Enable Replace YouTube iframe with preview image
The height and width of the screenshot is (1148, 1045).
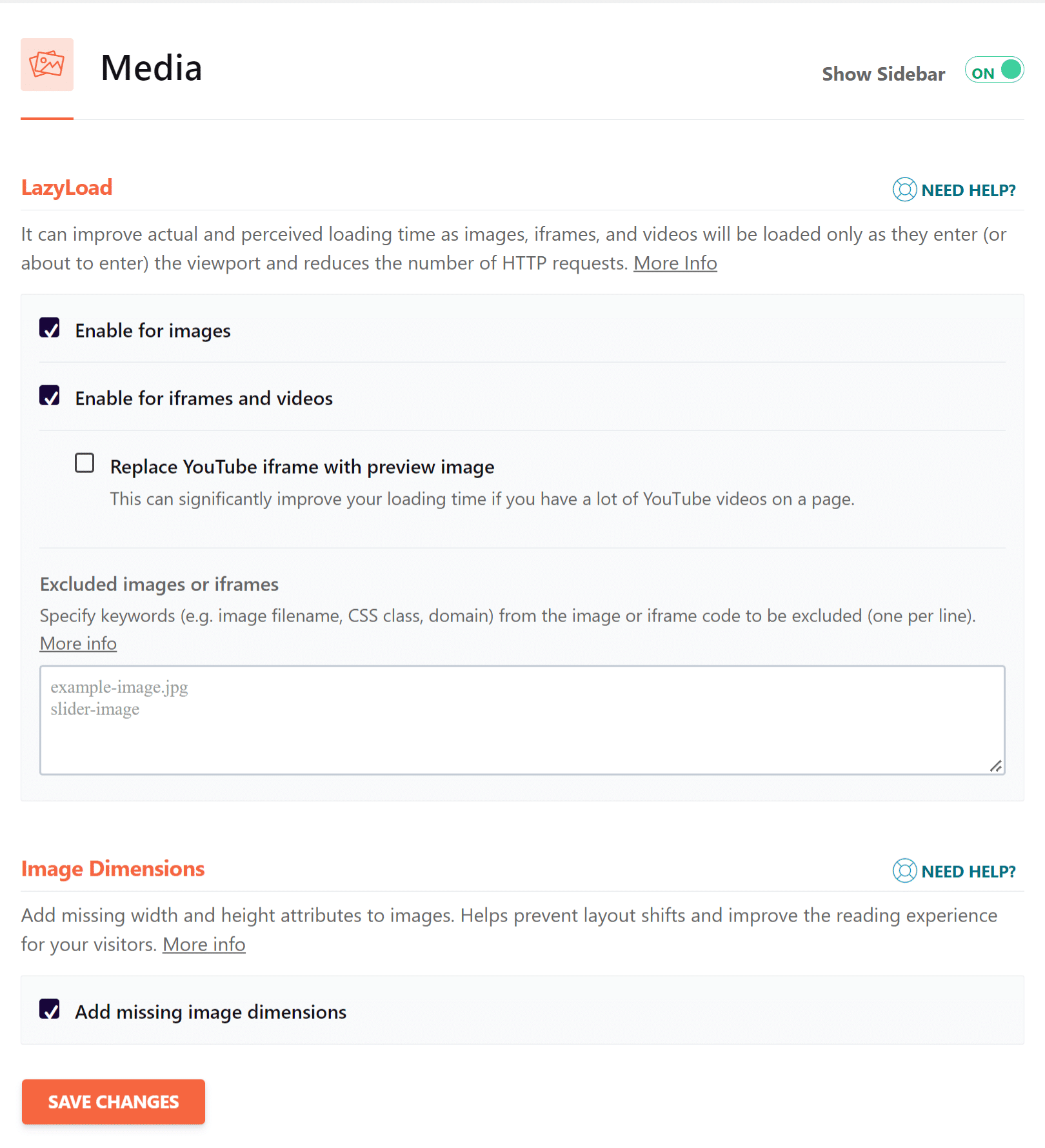point(85,463)
